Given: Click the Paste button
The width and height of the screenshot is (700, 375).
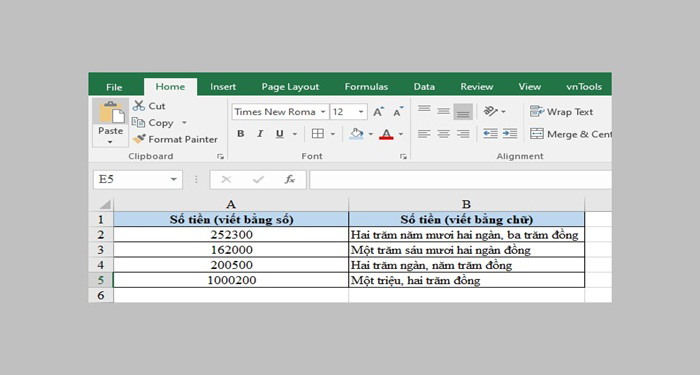Looking at the screenshot, I should click(x=111, y=123).
